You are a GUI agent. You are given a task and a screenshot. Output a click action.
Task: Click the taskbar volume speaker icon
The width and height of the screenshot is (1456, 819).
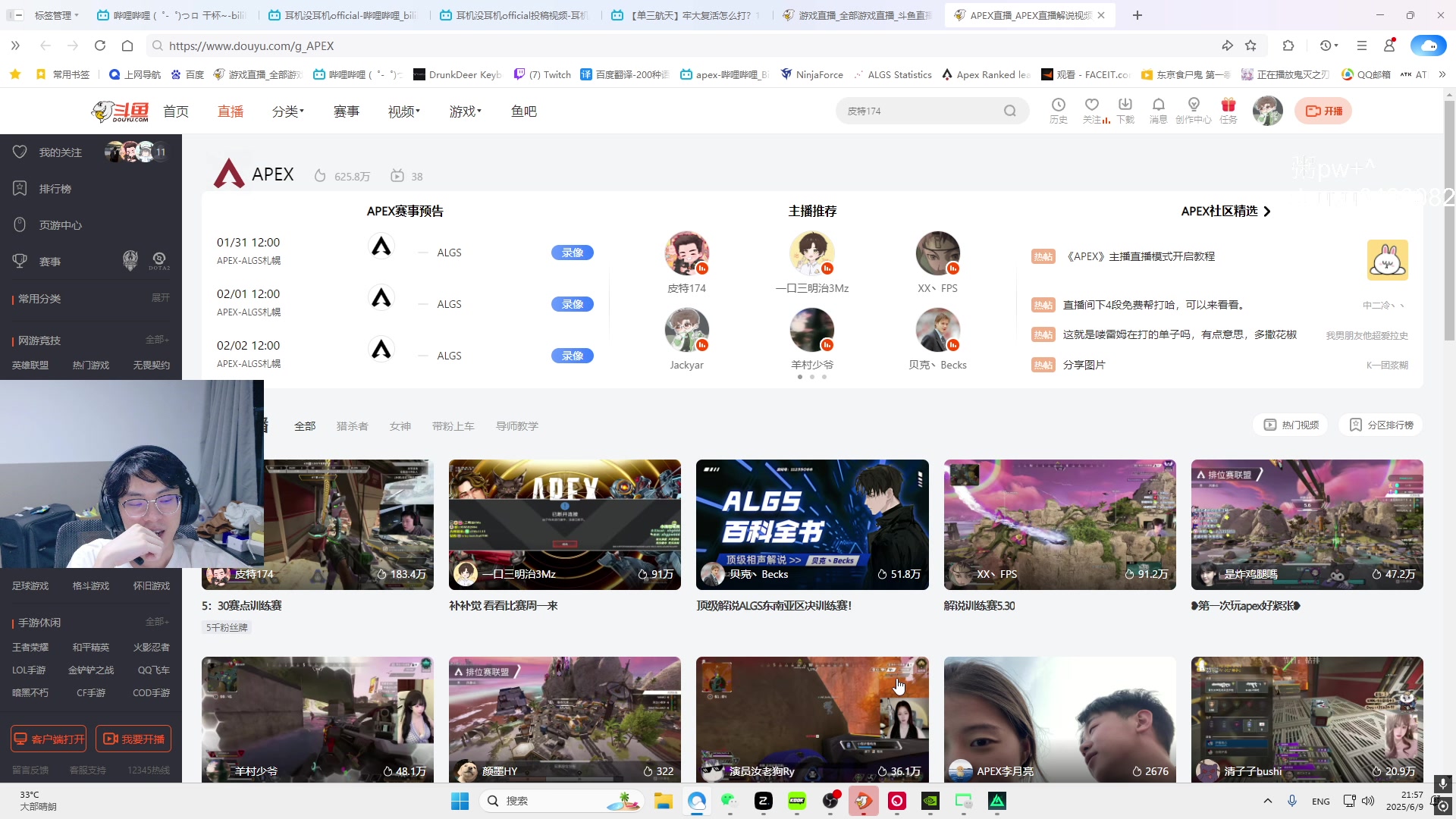pyautogui.click(x=1368, y=801)
